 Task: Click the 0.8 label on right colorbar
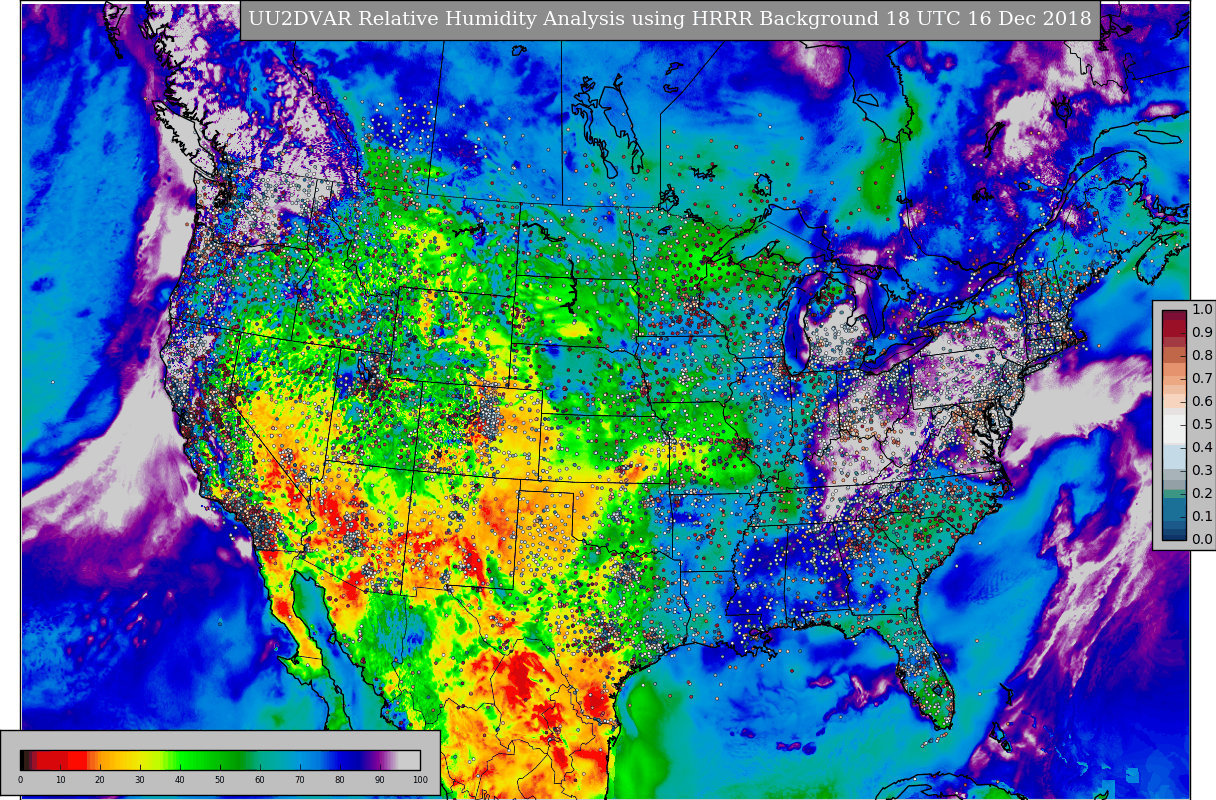[1202, 355]
